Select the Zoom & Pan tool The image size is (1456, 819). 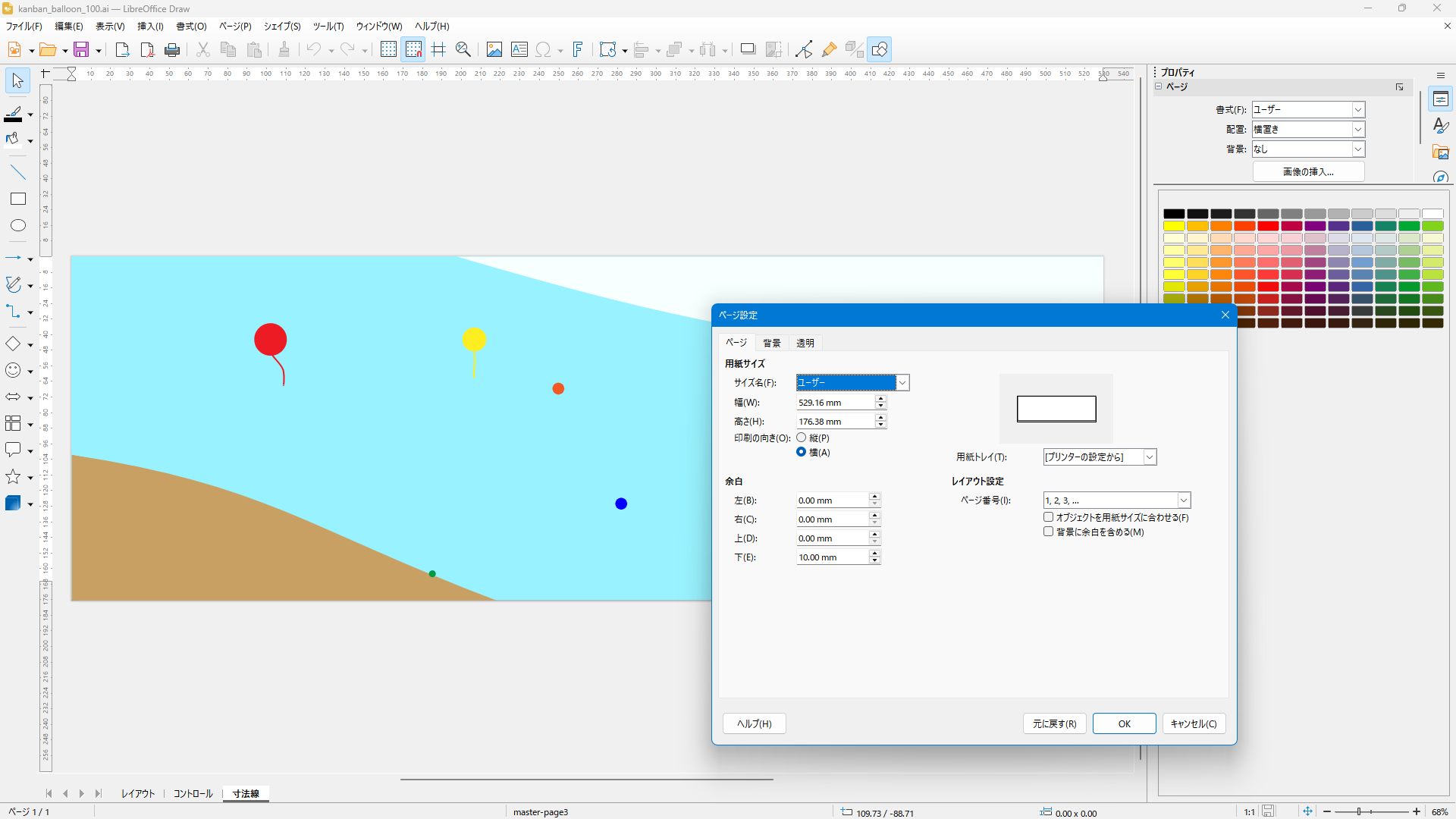(x=463, y=49)
